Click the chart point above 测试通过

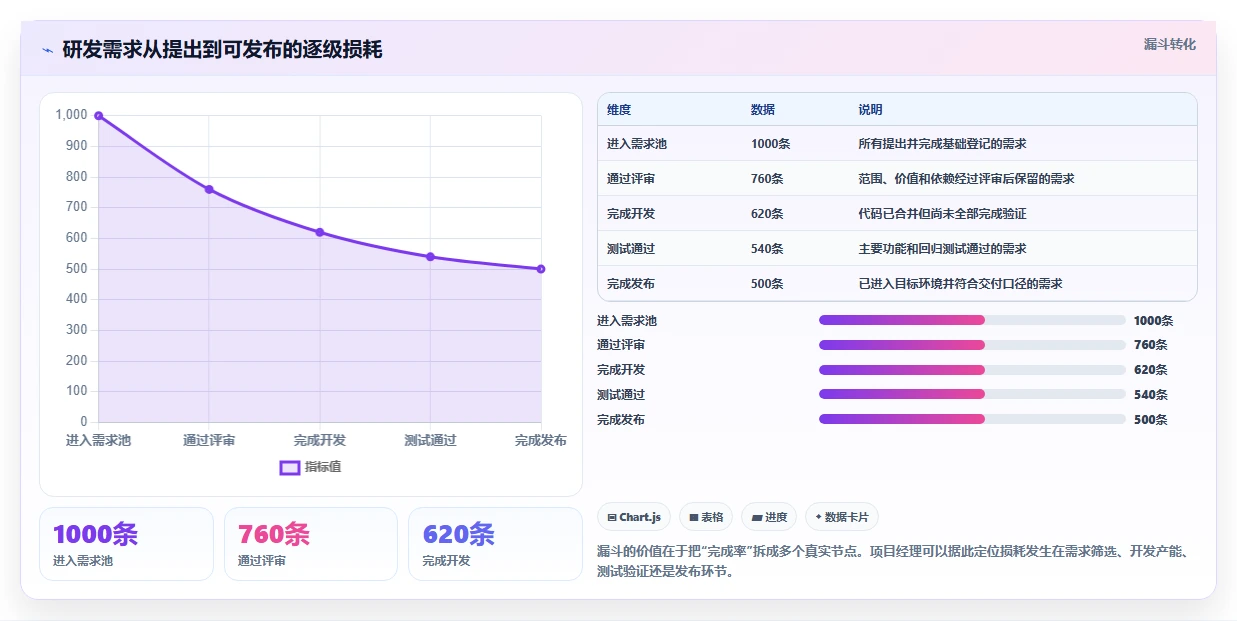pos(430,257)
